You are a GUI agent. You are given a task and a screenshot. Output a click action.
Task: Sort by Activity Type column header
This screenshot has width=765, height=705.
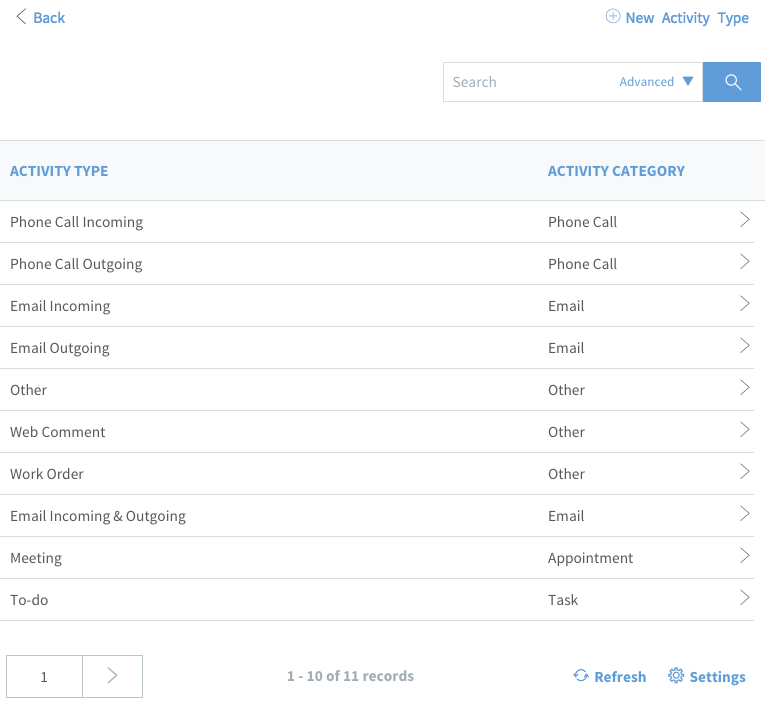[59, 171]
